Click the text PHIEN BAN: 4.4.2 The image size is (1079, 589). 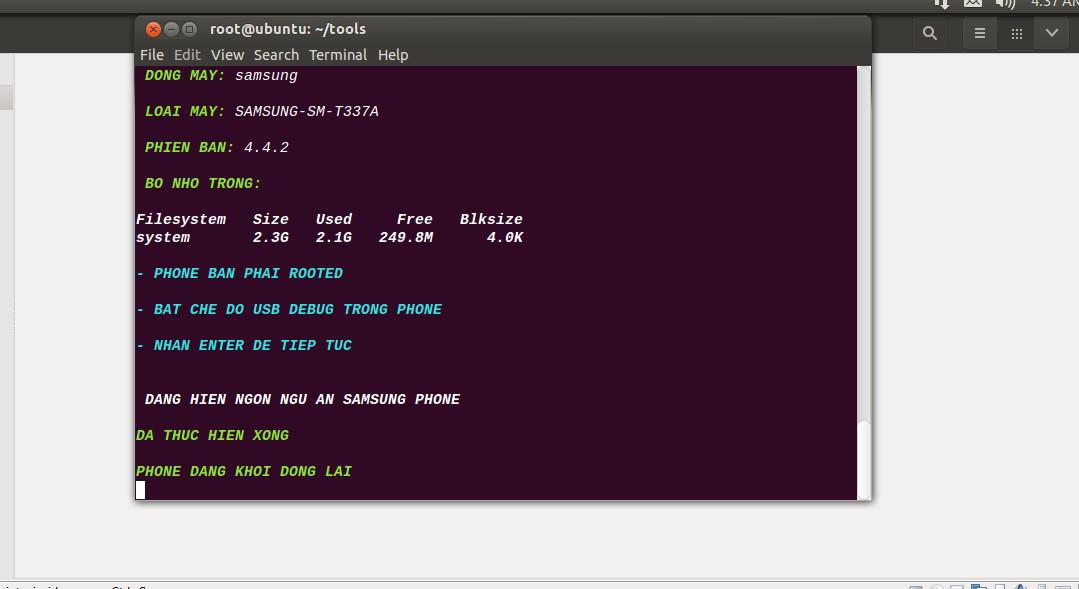[217, 147]
